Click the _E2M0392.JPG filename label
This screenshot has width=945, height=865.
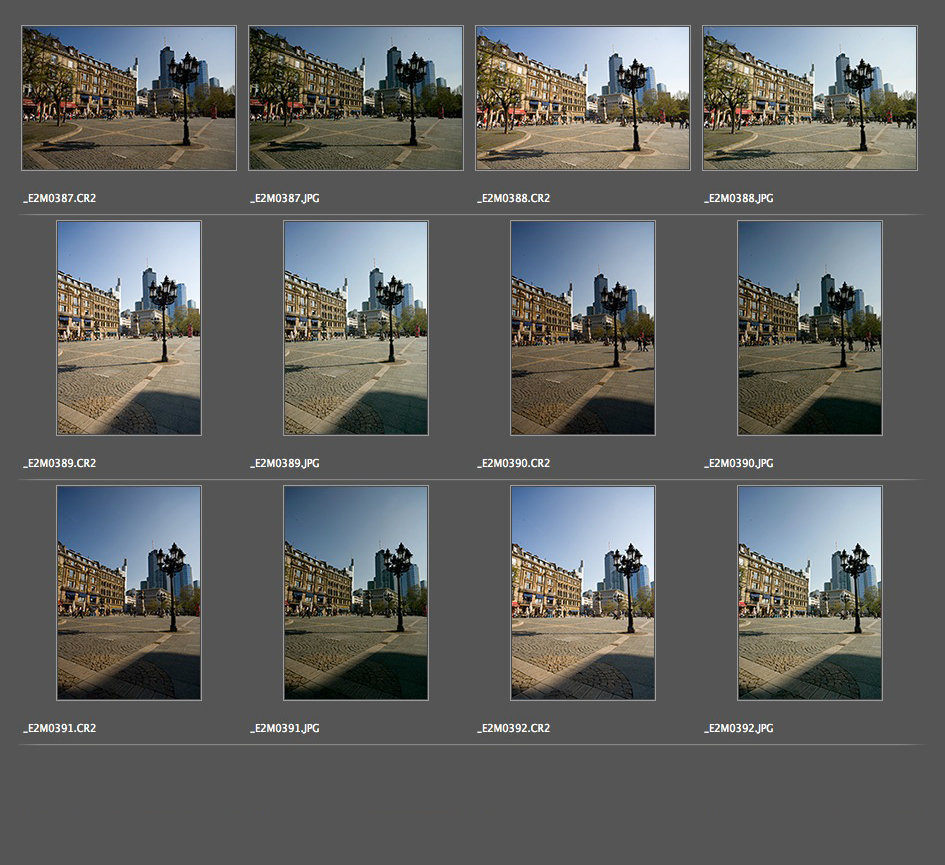pyautogui.click(x=739, y=729)
